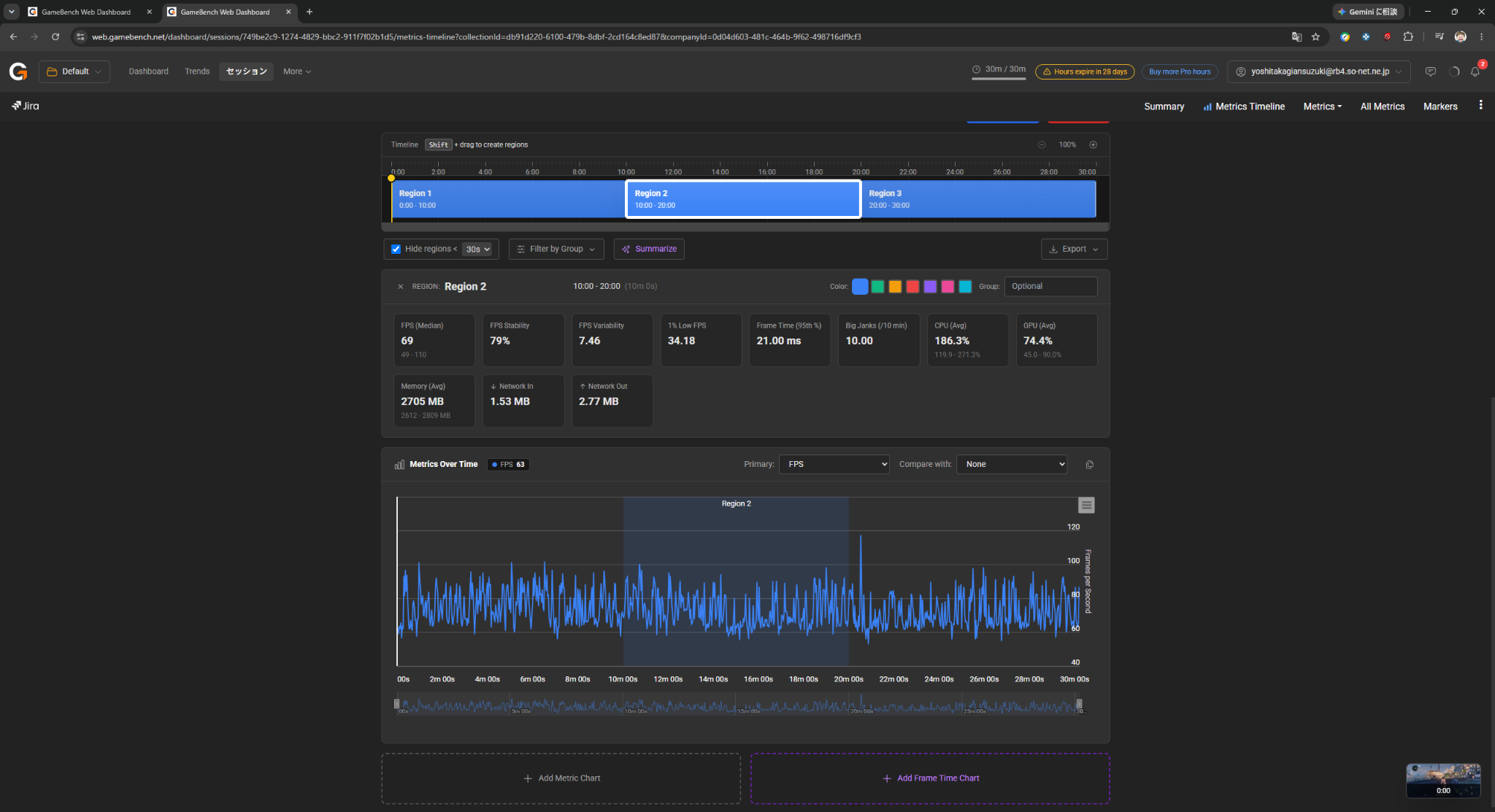1495x812 pixels.
Task: Open the chart hamburger menu
Action: pyautogui.click(x=1086, y=505)
